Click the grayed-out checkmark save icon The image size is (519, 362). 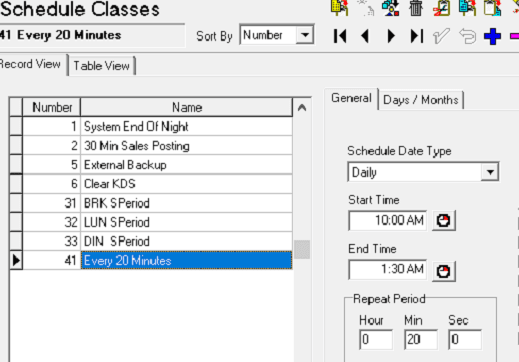441,36
